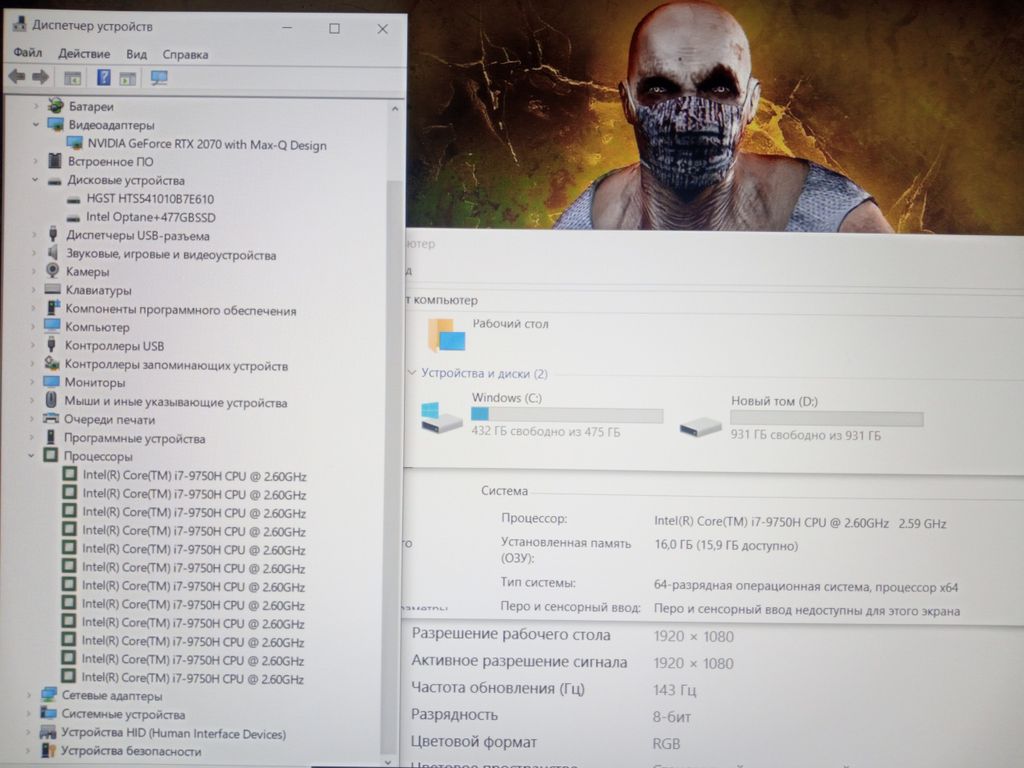Image resolution: width=1024 pixels, height=768 pixels.
Task: Expand the Батареи category
Action: pyautogui.click(x=37, y=106)
